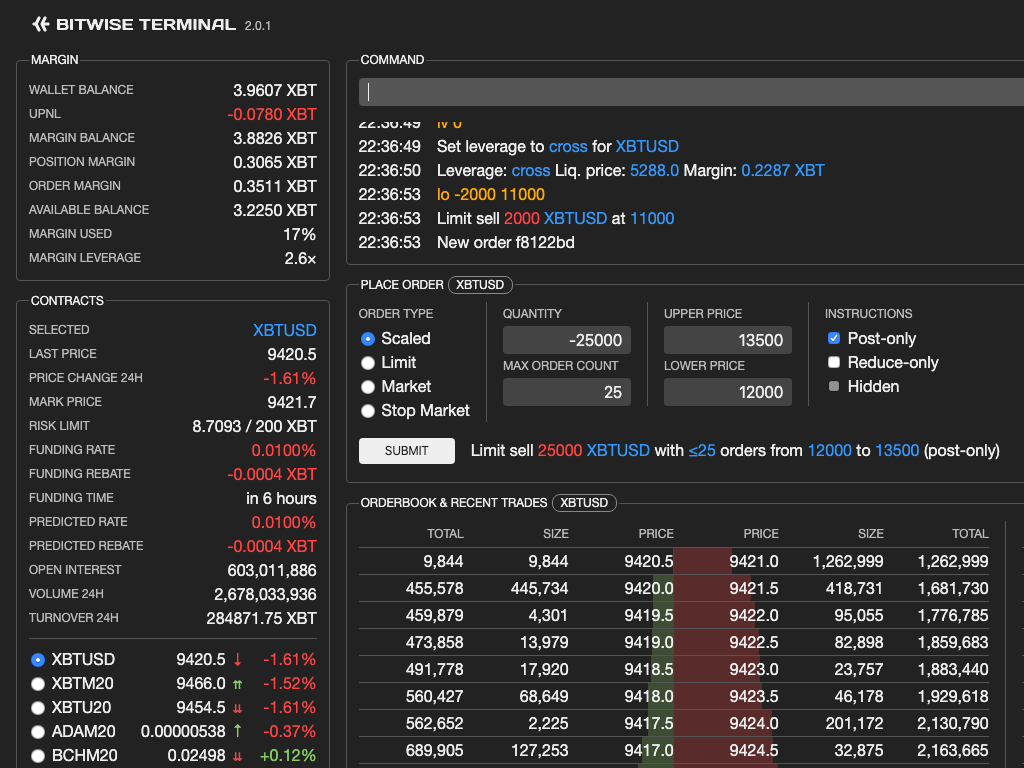The width and height of the screenshot is (1024, 768).
Task: Click the down arrow icon next to XBTUSD price
Action: coord(238,660)
